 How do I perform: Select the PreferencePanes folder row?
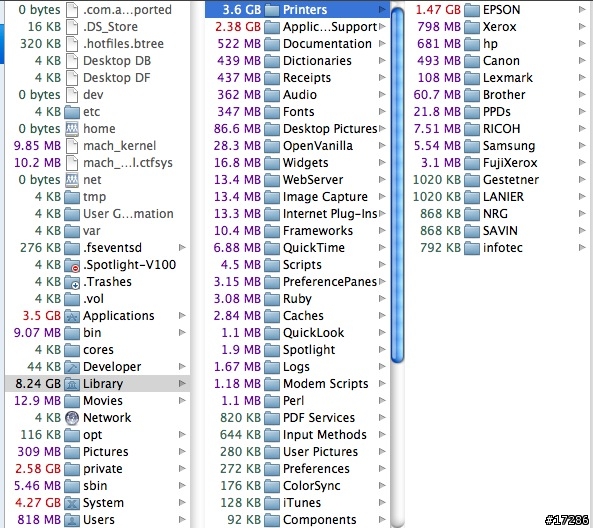tap(298, 282)
